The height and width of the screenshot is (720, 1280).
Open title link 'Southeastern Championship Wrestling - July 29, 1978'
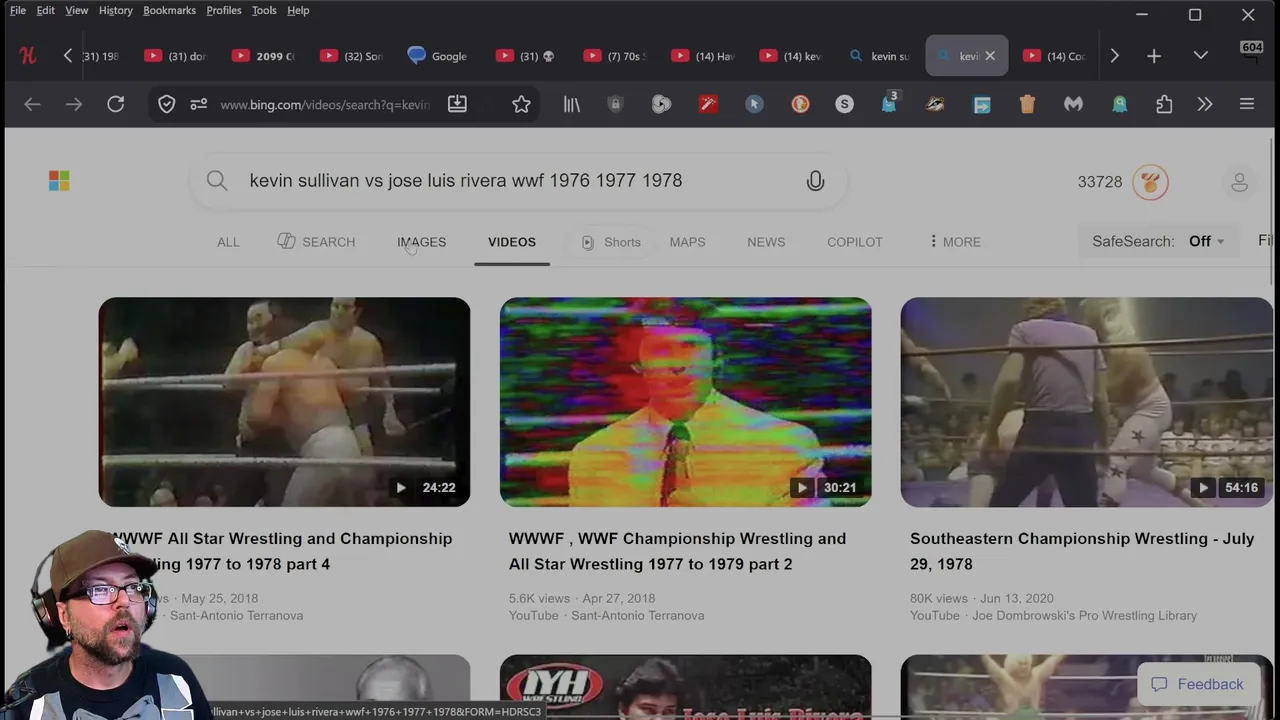(x=1082, y=551)
